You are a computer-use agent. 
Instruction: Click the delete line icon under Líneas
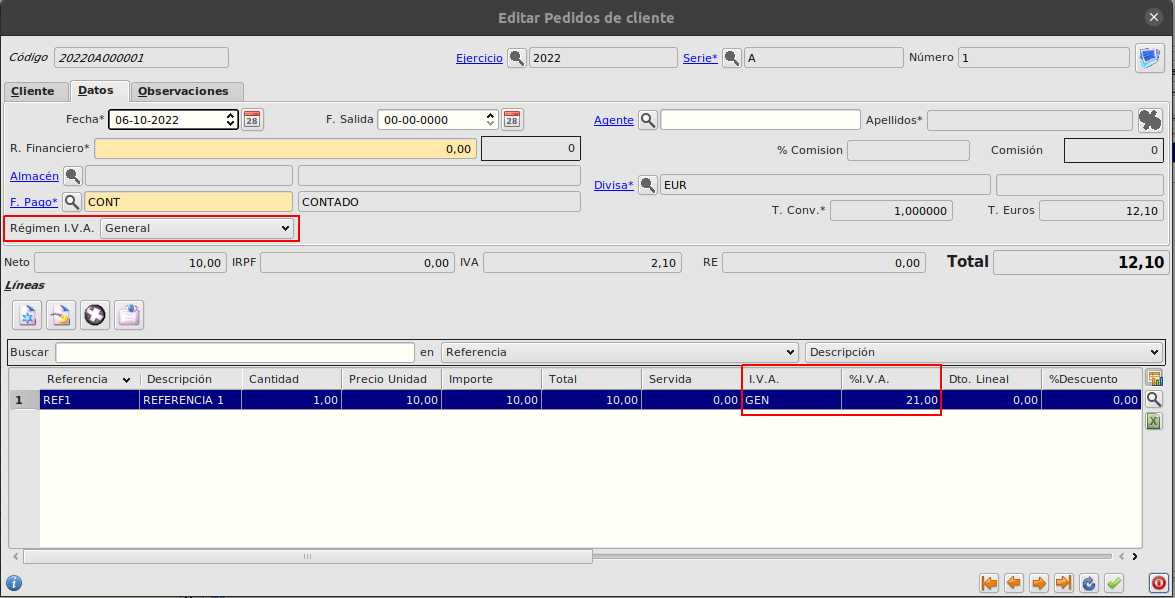pyautogui.click(x=95, y=315)
